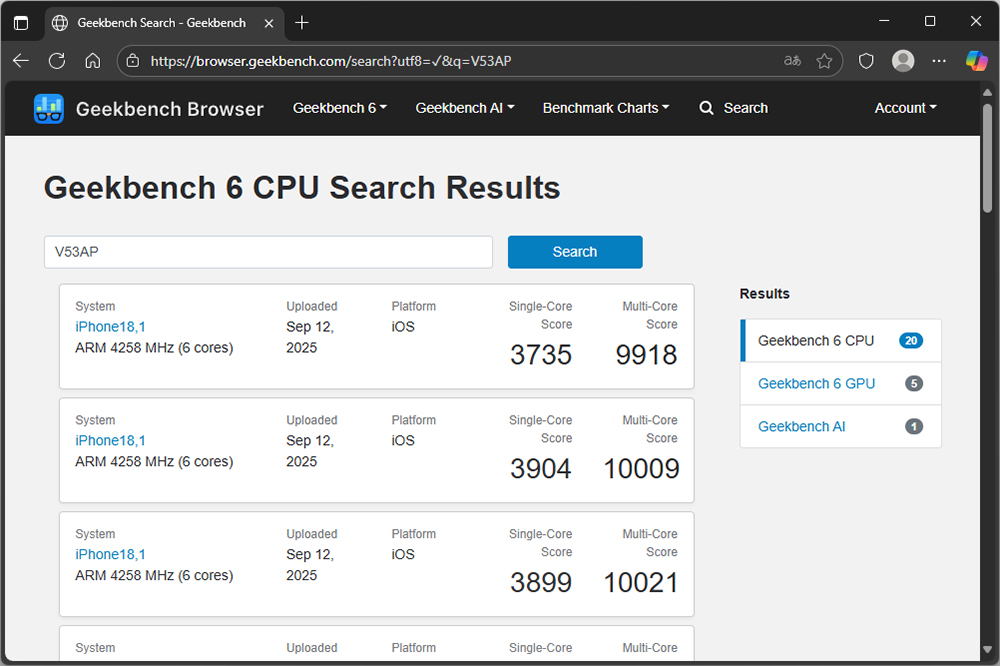Screen dimensions: 1000x666
Task: Expand the Geekbench 6 menu
Action: (339, 108)
